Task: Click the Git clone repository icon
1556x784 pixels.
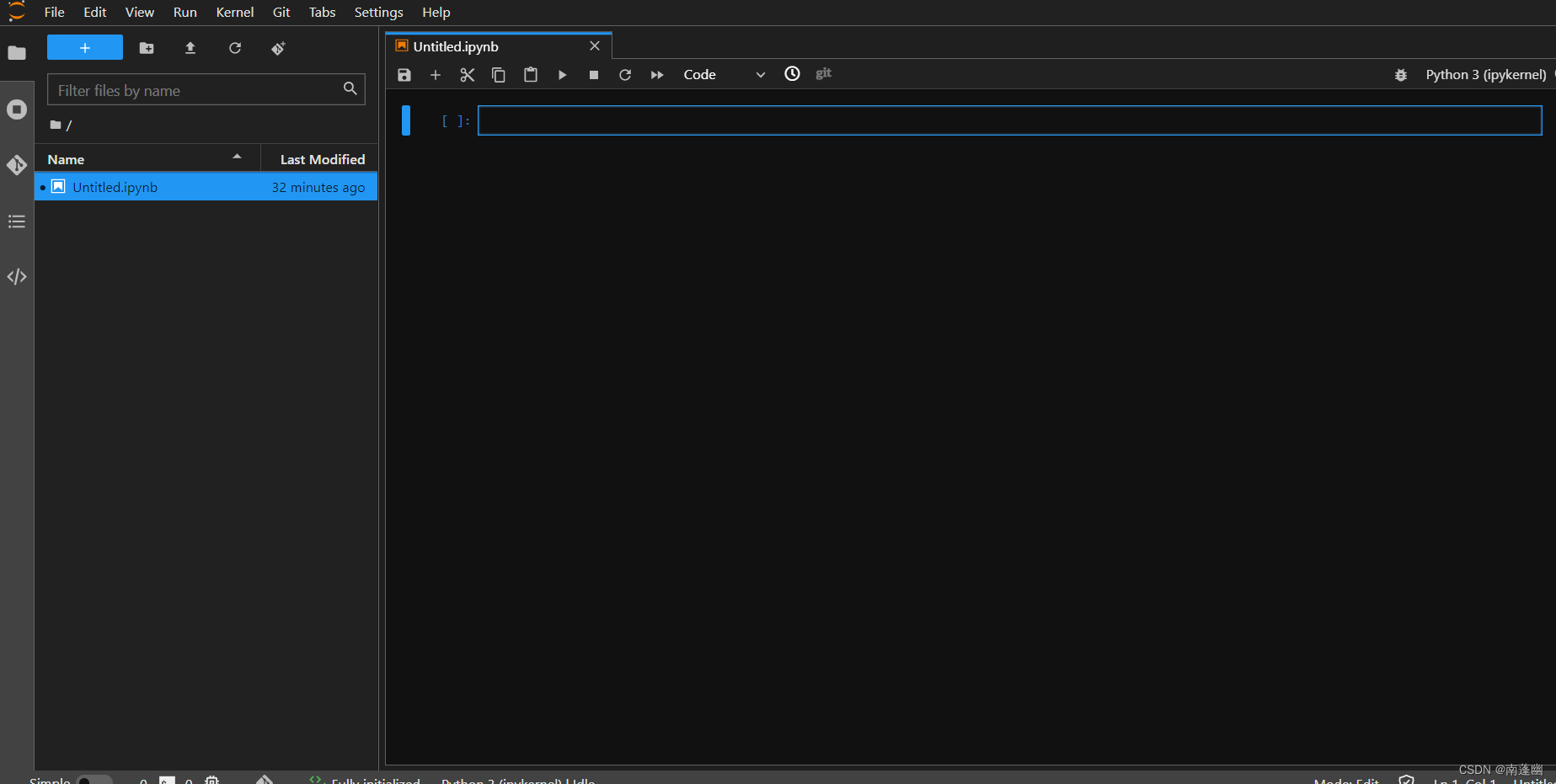Action: pos(279,48)
